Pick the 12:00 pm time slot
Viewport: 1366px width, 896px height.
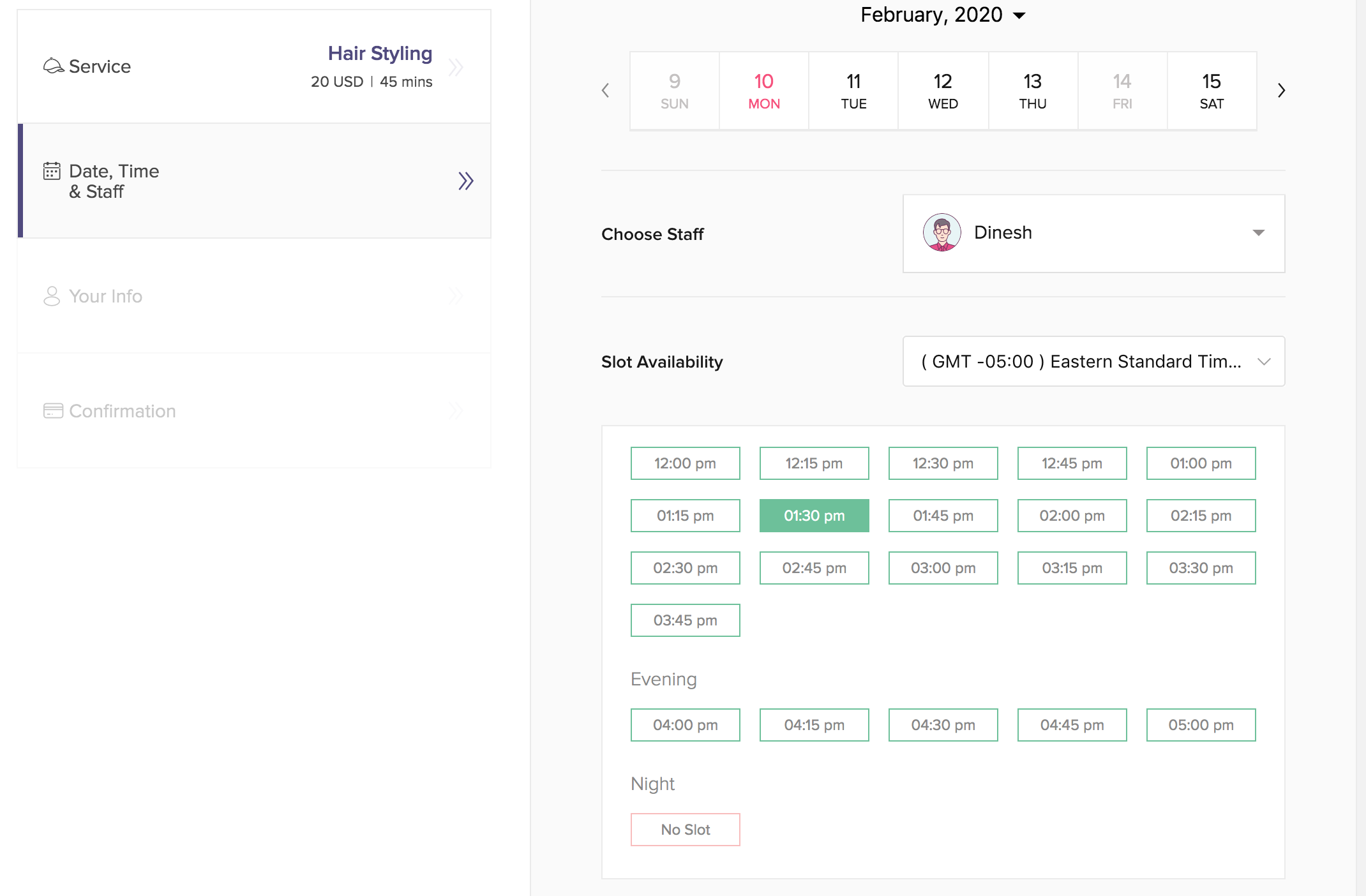coord(685,463)
